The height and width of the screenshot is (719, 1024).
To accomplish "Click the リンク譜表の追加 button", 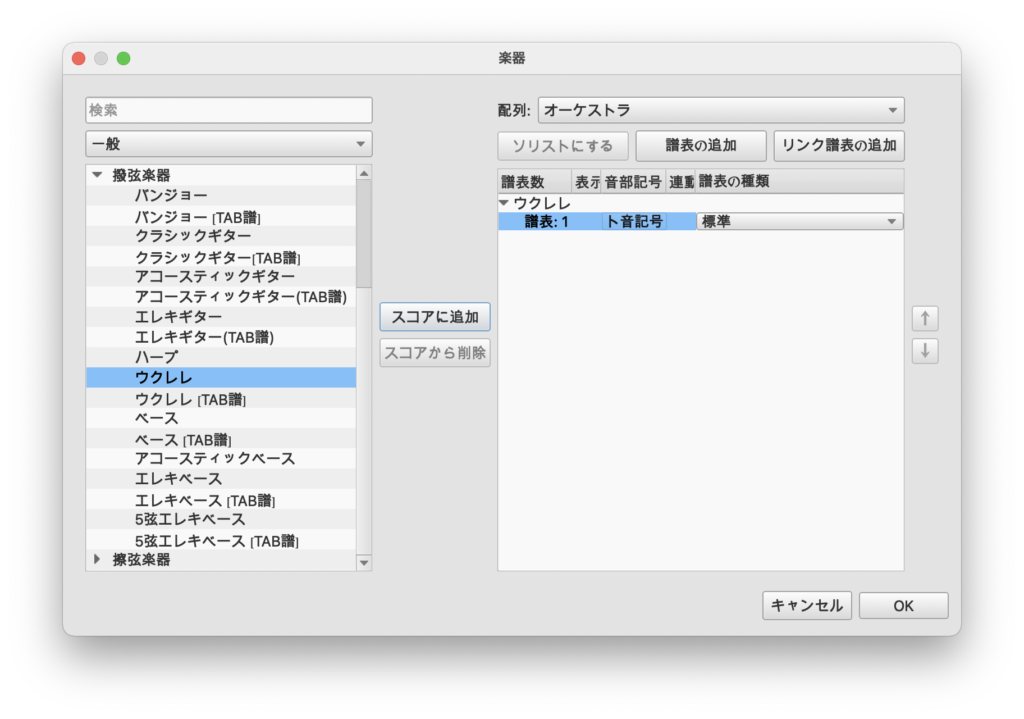I will (839, 146).
